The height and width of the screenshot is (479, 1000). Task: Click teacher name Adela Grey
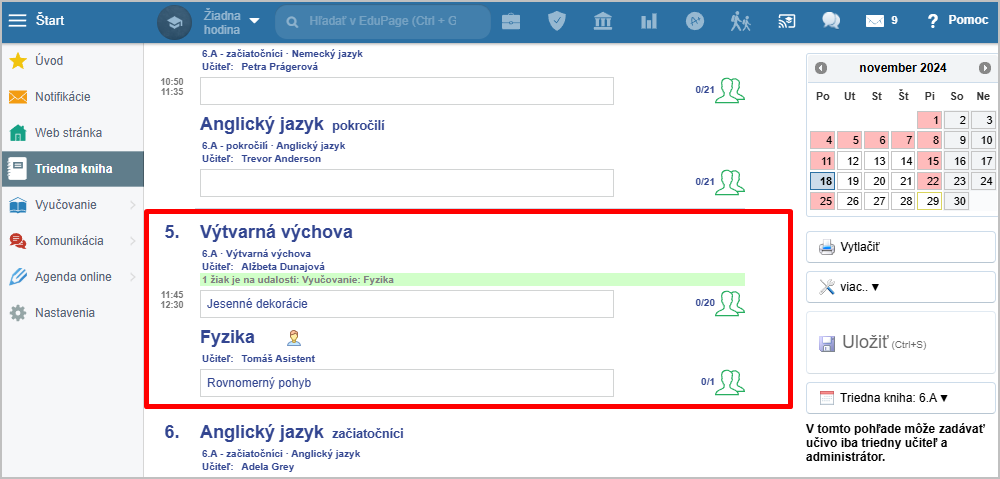tap(268, 467)
